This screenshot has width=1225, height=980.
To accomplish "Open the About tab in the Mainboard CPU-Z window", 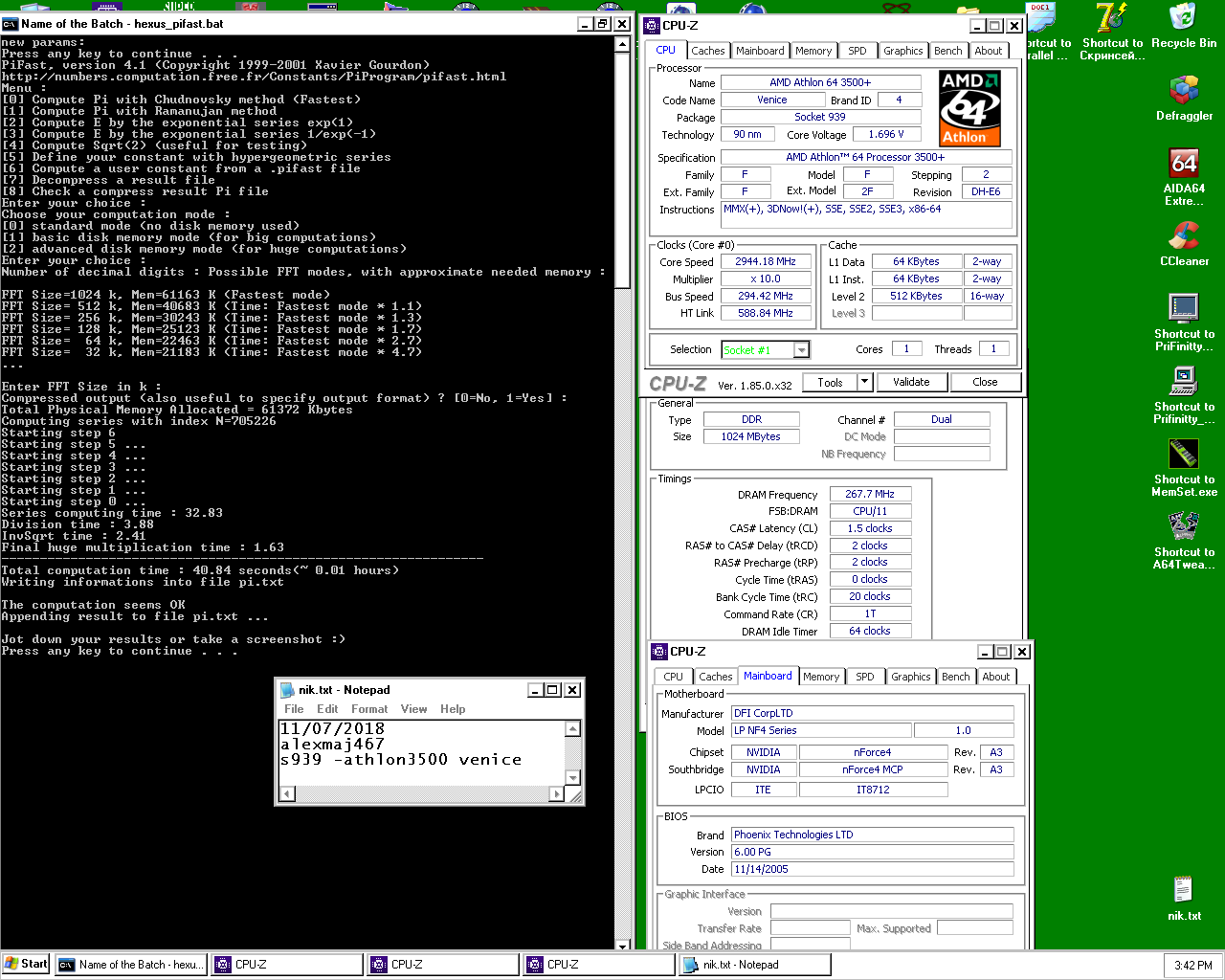I will (x=996, y=677).
